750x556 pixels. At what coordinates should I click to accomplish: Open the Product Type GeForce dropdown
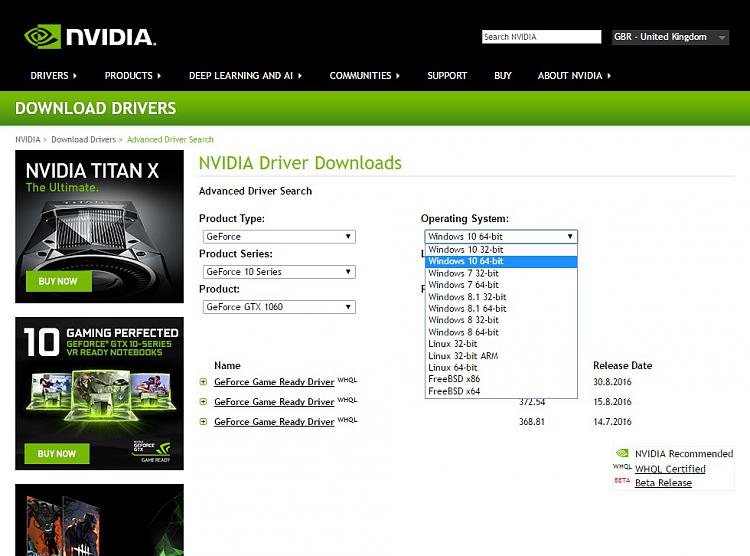pyautogui.click(x=279, y=236)
